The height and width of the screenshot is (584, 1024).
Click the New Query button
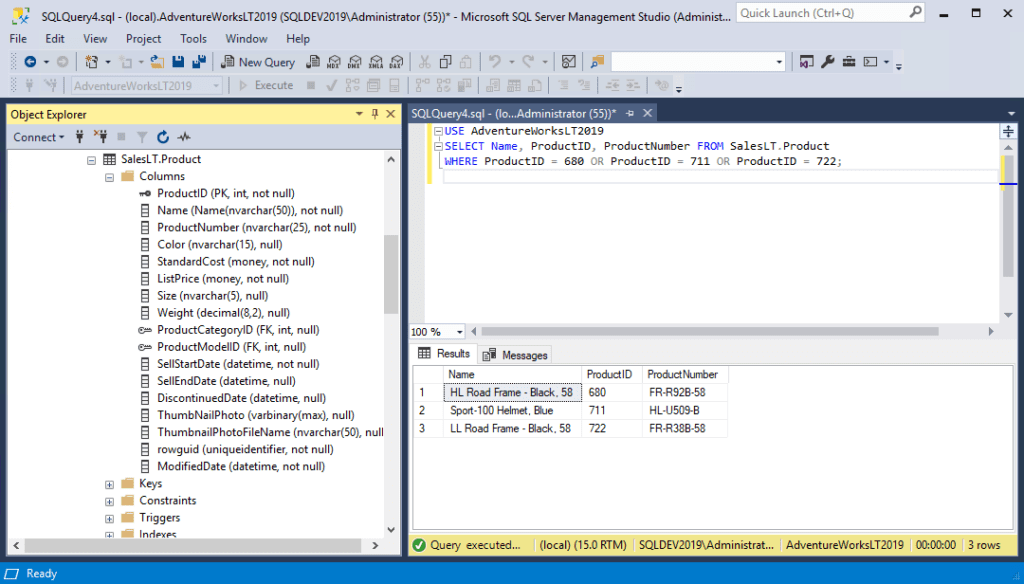click(x=258, y=62)
